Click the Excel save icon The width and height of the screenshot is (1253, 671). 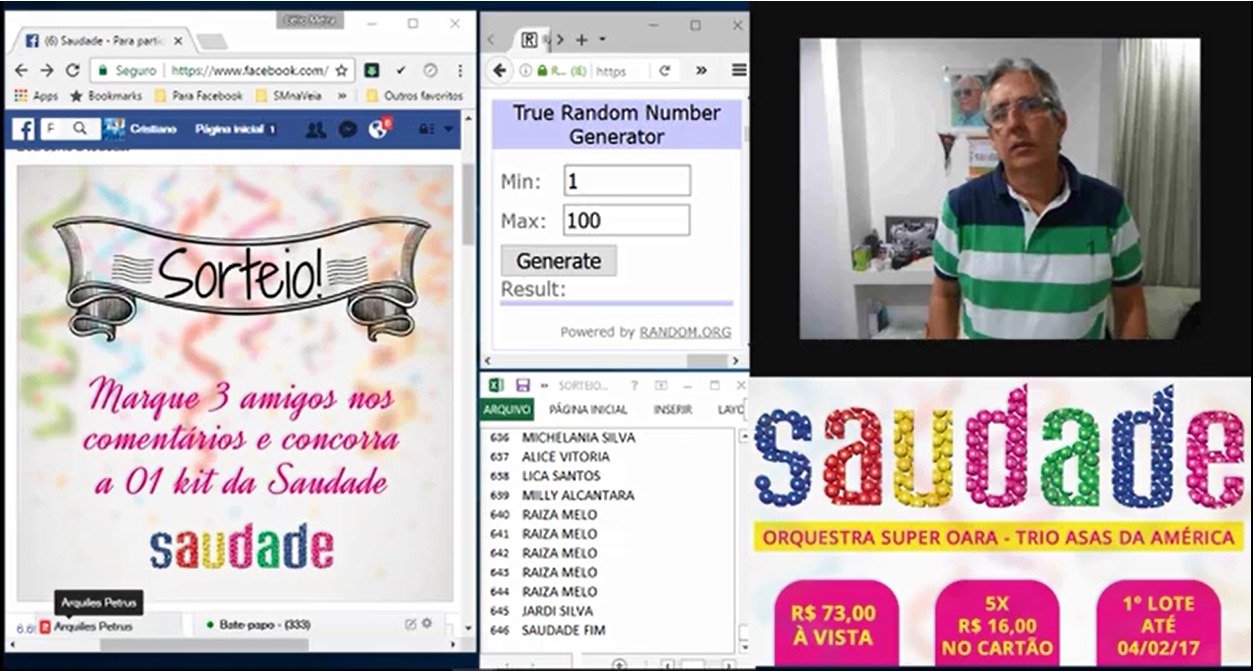[x=522, y=385]
